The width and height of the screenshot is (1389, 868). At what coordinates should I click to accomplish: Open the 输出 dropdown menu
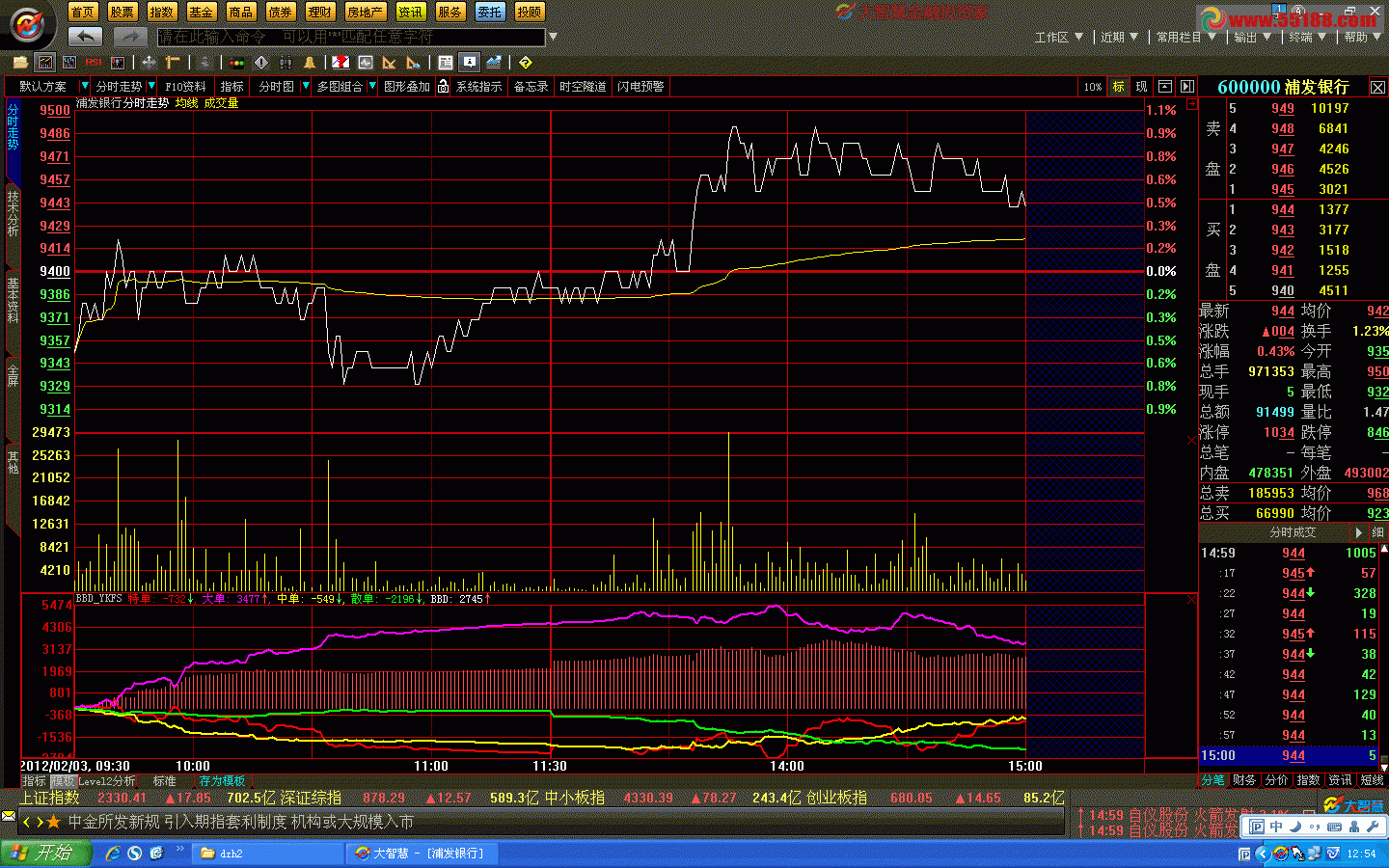click(1253, 37)
